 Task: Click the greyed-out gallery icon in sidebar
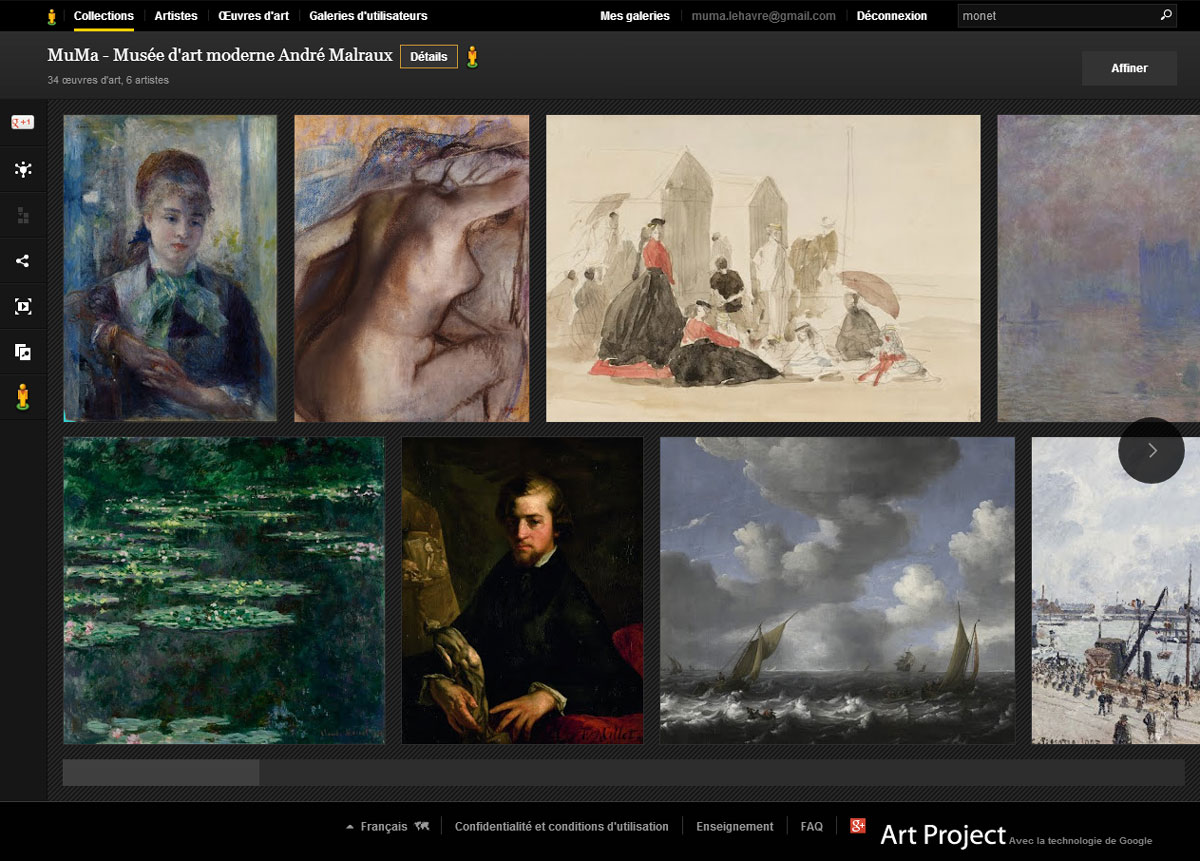click(22, 215)
